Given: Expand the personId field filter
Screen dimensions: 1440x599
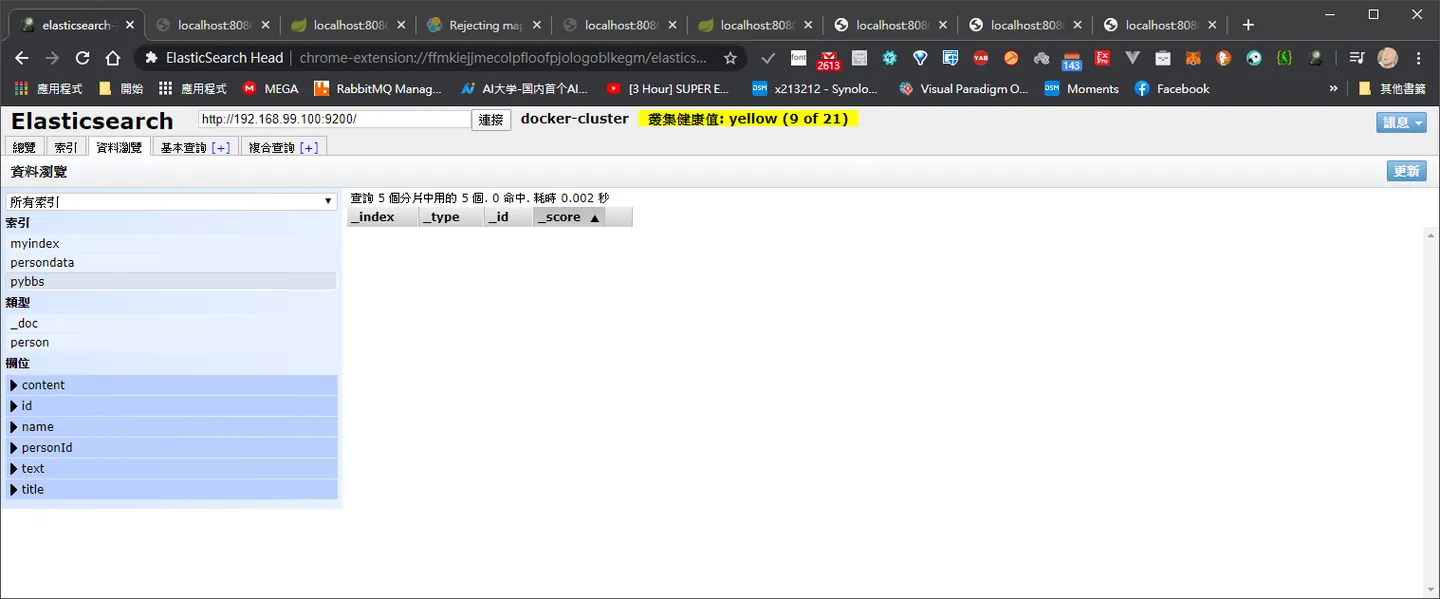Looking at the screenshot, I should point(171,448).
